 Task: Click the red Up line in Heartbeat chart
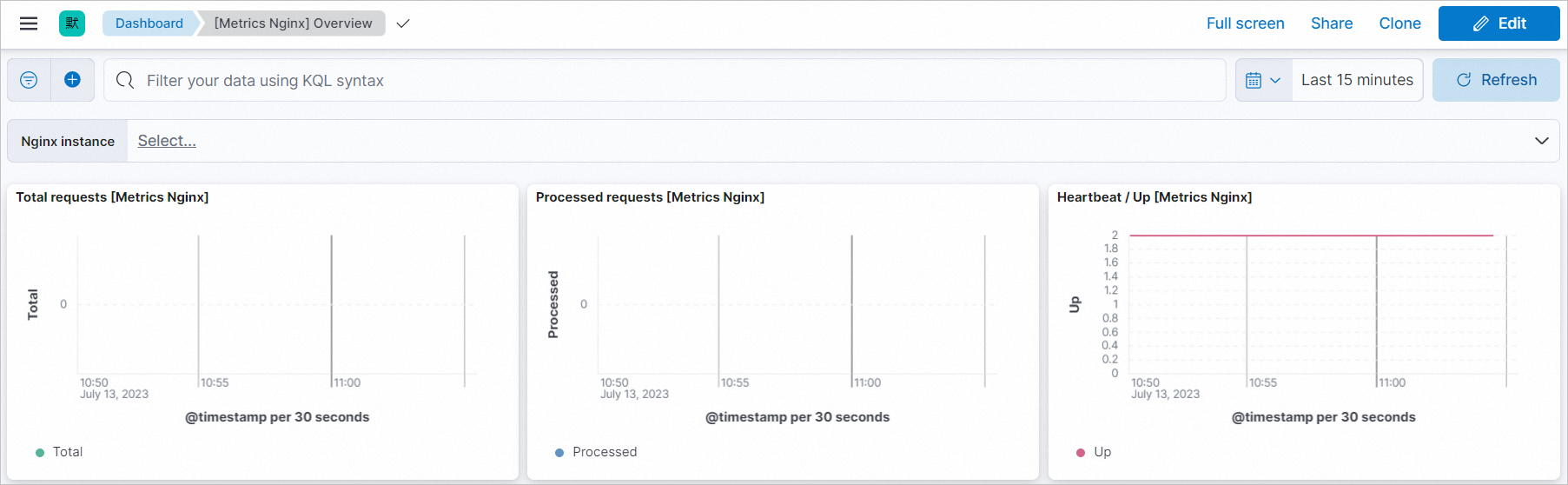[1312, 236]
